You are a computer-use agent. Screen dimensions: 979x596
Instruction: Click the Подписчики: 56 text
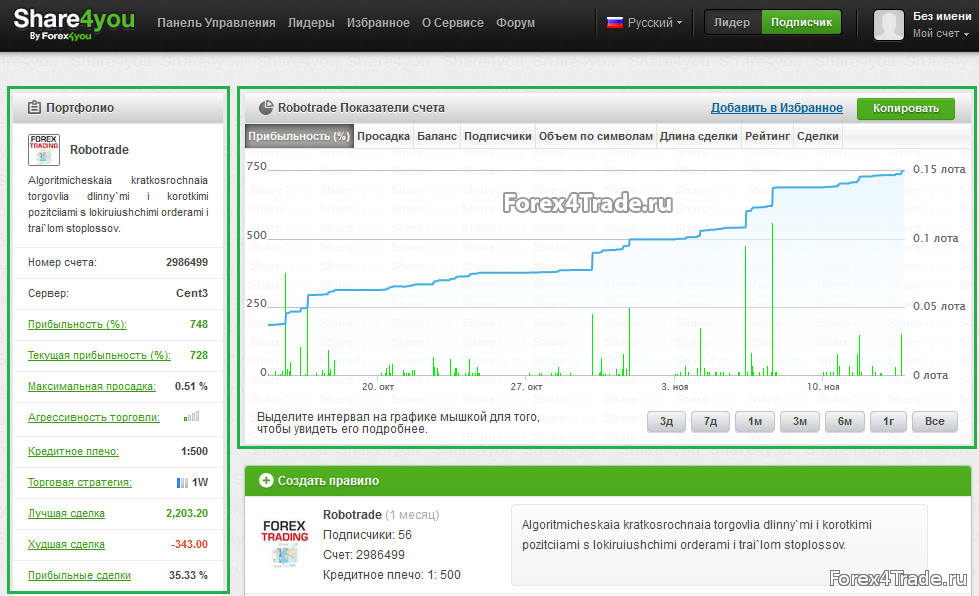click(367, 535)
